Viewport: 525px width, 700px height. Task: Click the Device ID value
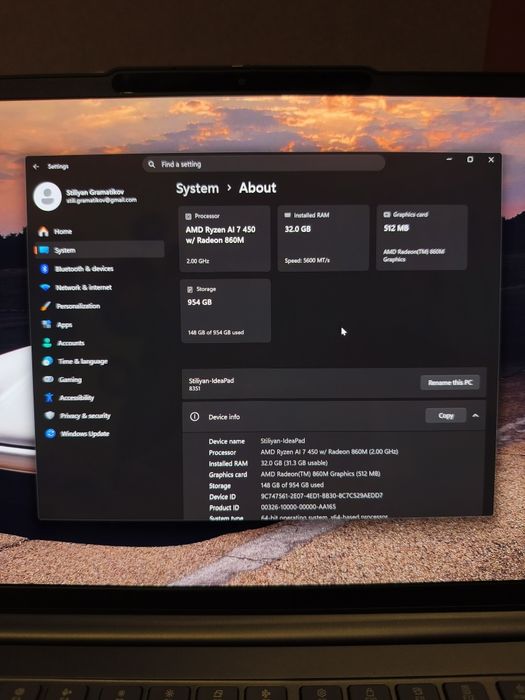click(x=321, y=496)
